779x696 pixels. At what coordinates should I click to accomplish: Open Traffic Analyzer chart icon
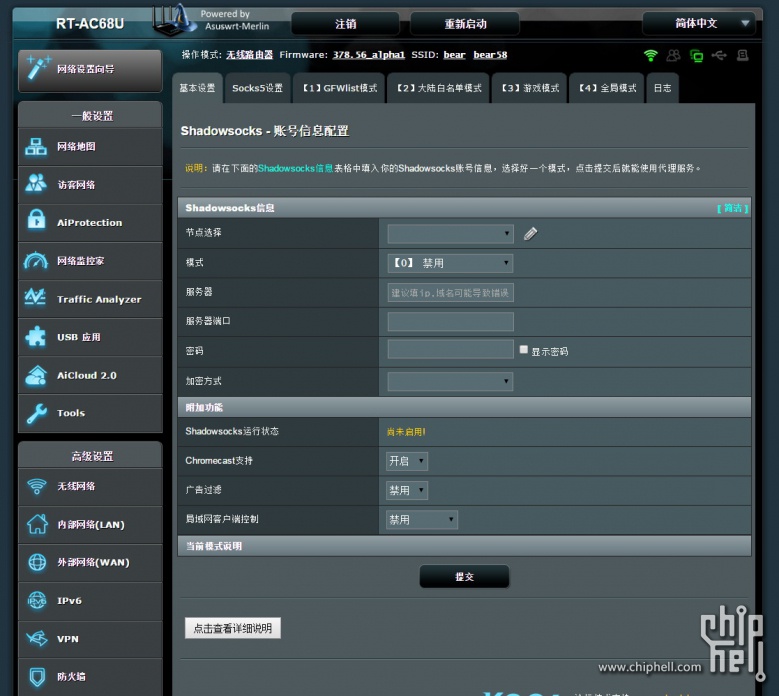tap(36, 297)
